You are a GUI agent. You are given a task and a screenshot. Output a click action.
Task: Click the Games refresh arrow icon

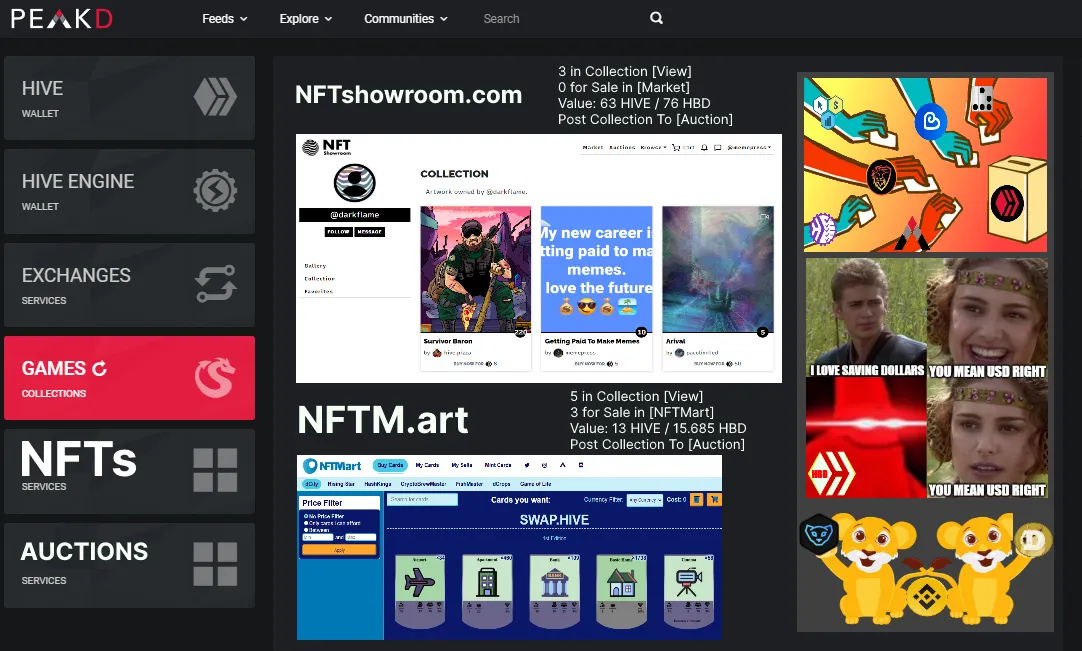coord(99,369)
